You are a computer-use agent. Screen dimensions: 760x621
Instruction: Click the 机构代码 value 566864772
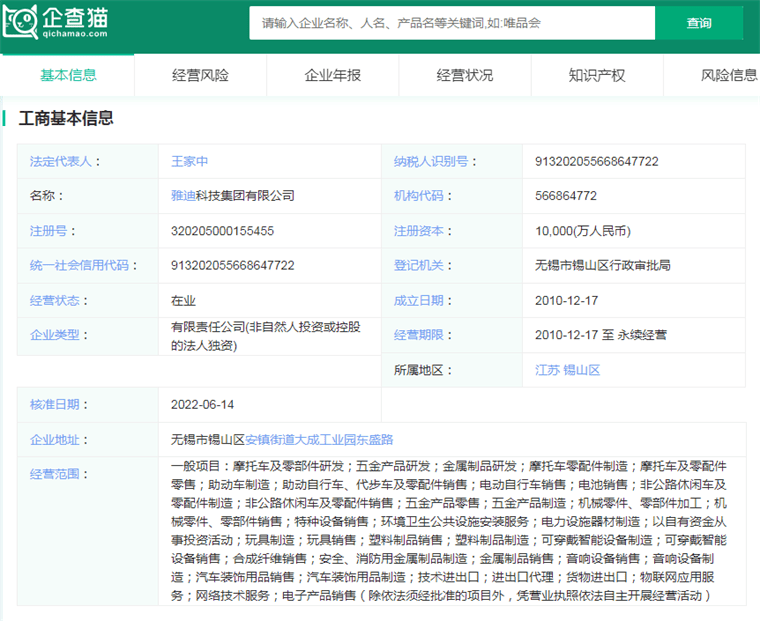566,196
